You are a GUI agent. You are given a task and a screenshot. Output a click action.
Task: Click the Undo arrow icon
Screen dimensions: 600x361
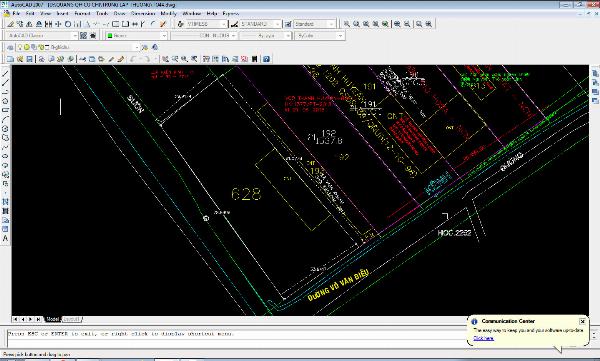pos(133,59)
